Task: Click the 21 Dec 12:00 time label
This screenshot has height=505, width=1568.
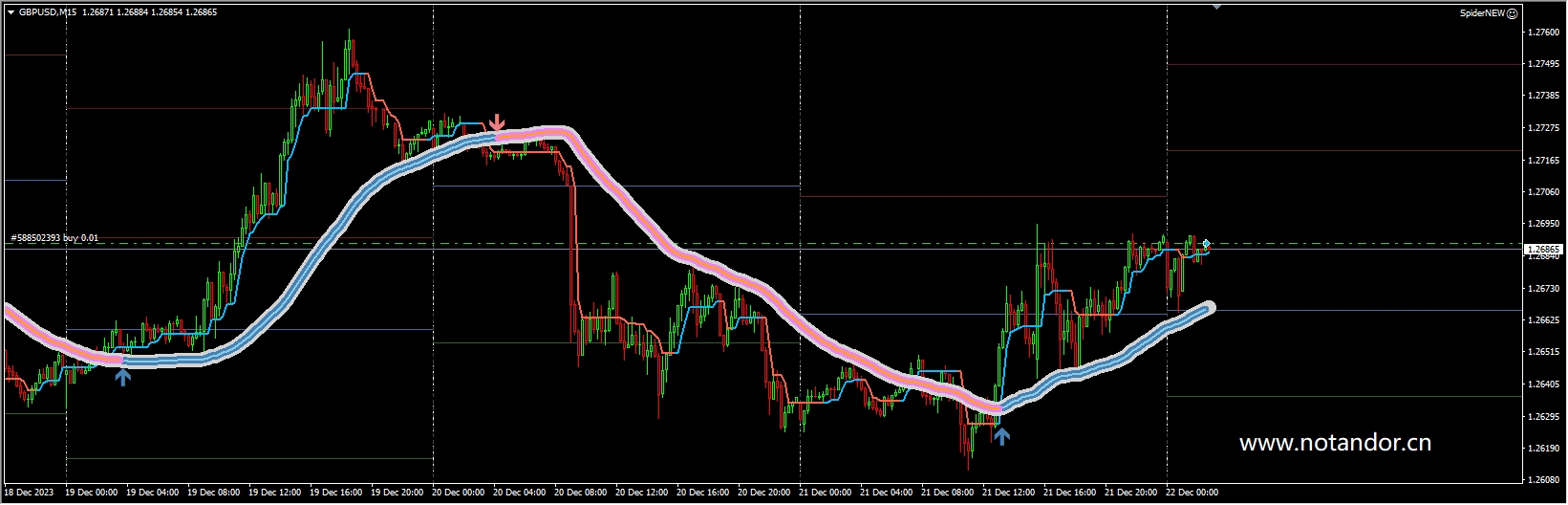Action: (x=1008, y=493)
